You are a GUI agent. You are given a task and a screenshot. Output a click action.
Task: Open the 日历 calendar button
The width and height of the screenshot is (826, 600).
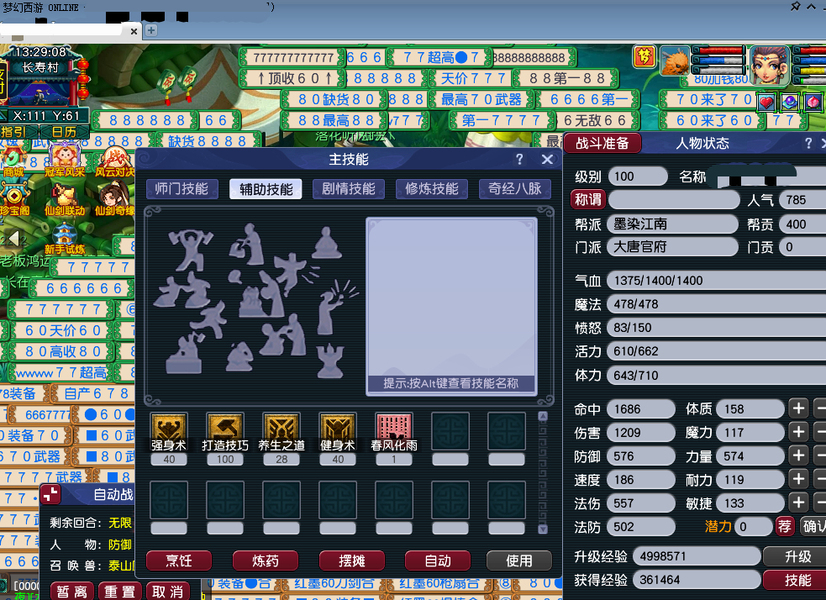click(64, 132)
